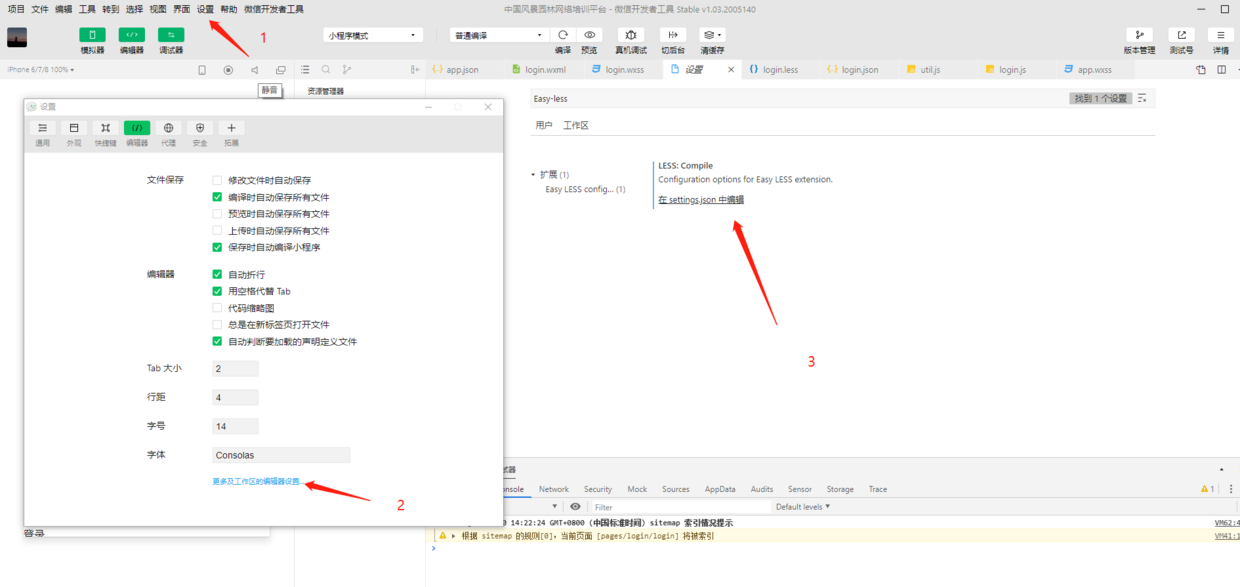Open the AppData tab in debugger
This screenshot has width=1240, height=587.
720,489
